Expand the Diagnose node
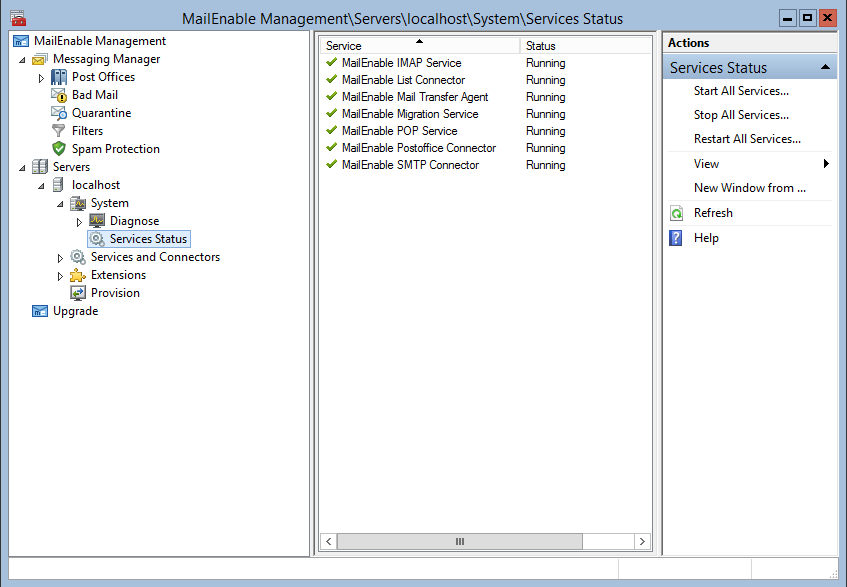This screenshot has height=587, width=847. pos(79,222)
